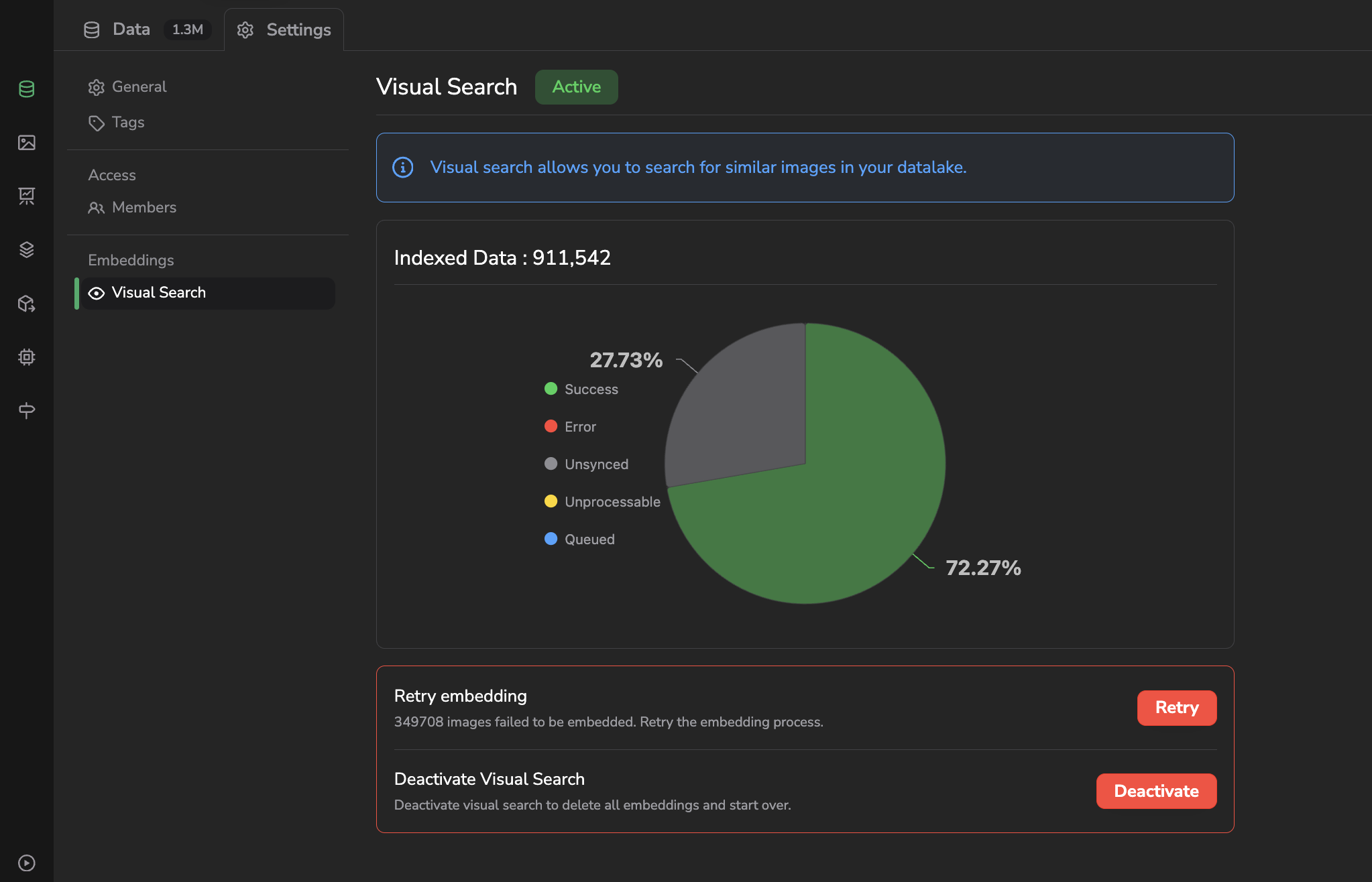Click the play circle icon at bottom
Image resolution: width=1372 pixels, height=882 pixels.
click(x=27, y=863)
